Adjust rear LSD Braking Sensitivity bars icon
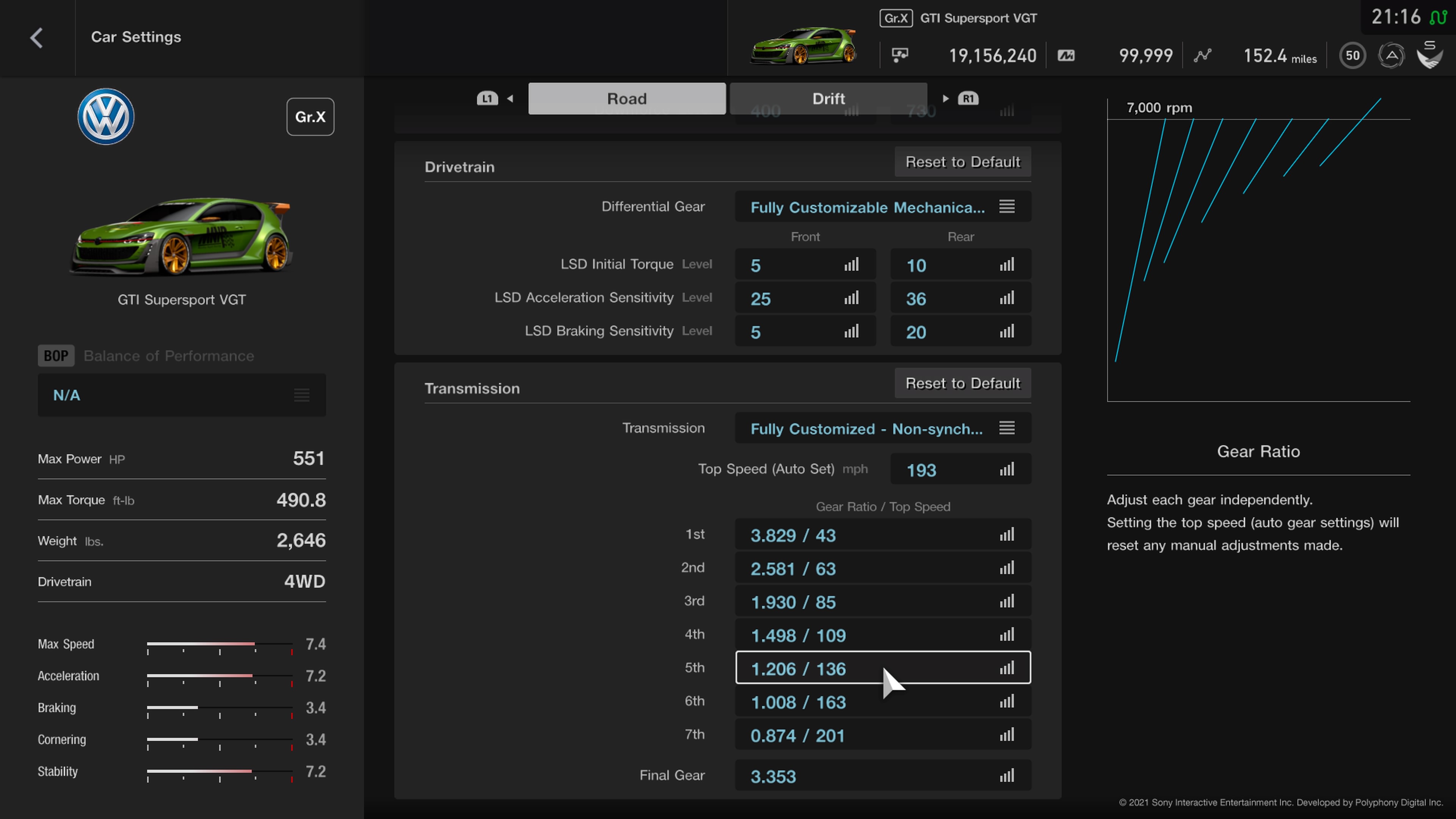 [1007, 331]
